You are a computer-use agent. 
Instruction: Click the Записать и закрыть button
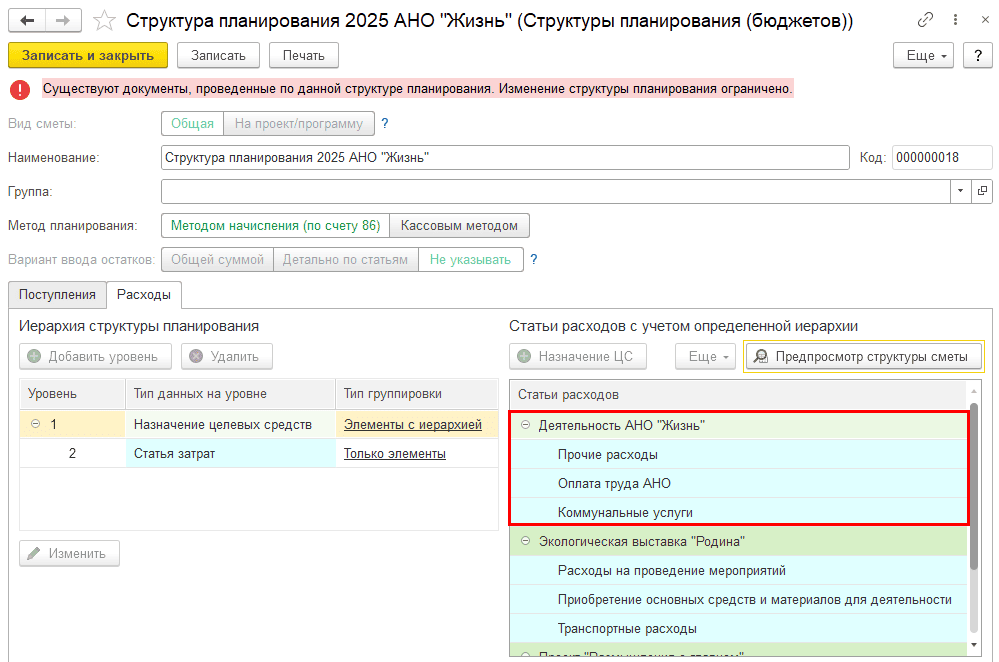point(88,55)
